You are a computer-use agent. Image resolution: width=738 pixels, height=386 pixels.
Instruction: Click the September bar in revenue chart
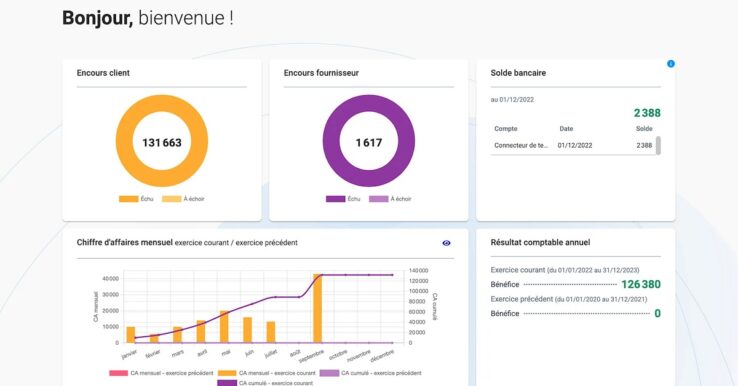click(x=318, y=308)
